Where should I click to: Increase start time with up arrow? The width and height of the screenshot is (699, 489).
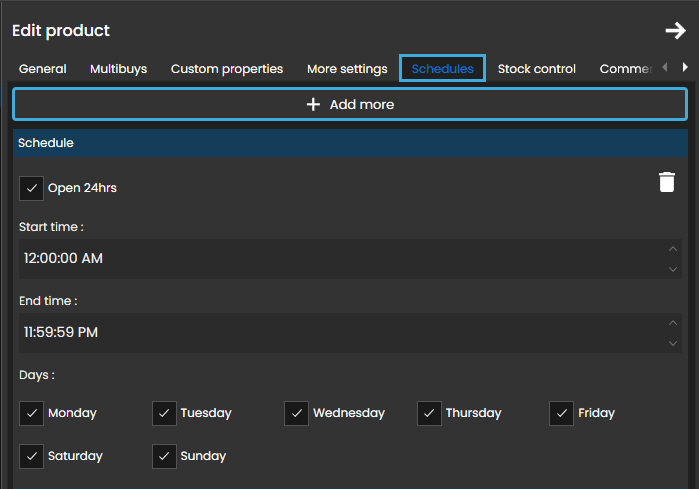tap(673, 249)
